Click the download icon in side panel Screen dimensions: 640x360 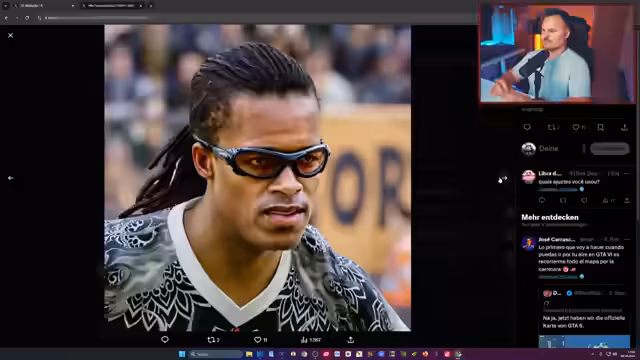624,127
